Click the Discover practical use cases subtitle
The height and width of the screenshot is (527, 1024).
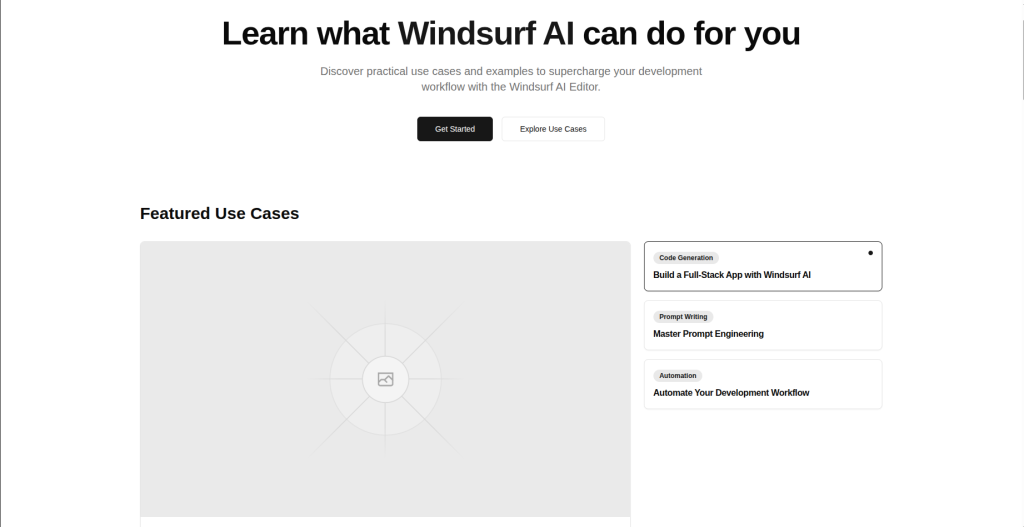tap(511, 79)
